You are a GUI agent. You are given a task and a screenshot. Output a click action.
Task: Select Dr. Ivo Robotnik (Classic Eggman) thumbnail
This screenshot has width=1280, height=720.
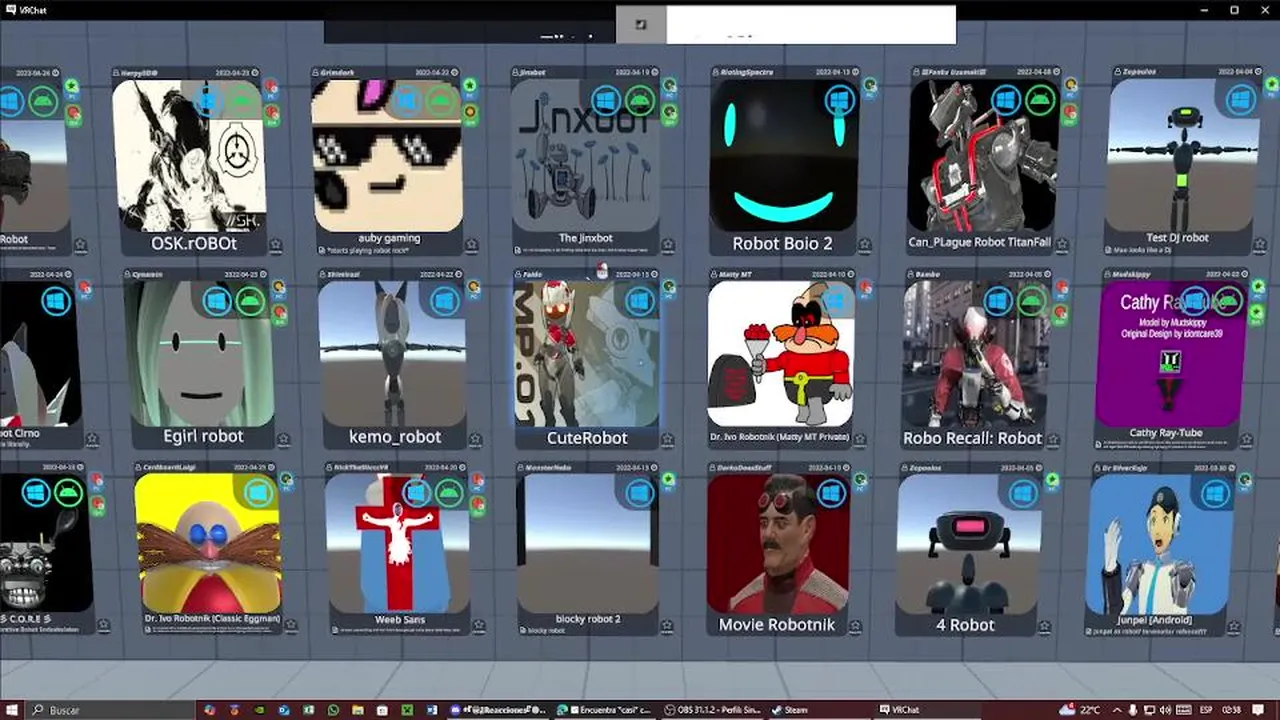tap(208, 543)
